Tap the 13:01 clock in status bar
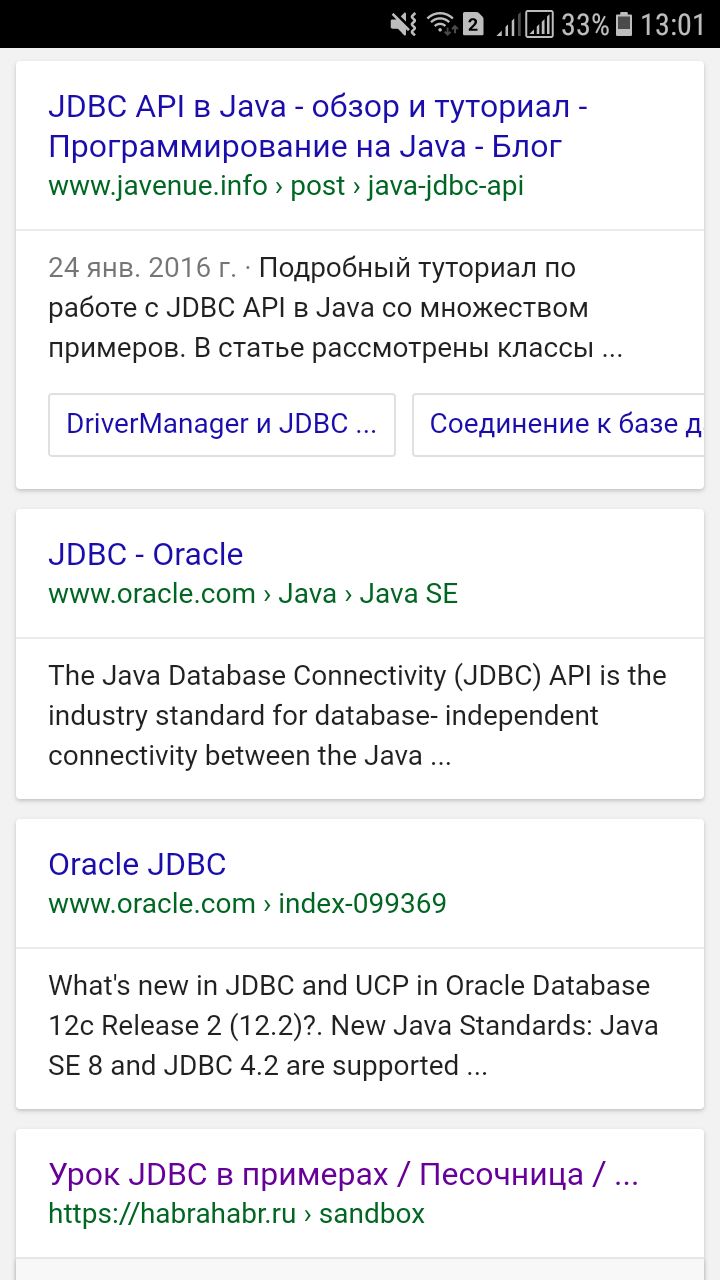Image resolution: width=720 pixels, height=1280 pixels. pyautogui.click(x=672, y=24)
